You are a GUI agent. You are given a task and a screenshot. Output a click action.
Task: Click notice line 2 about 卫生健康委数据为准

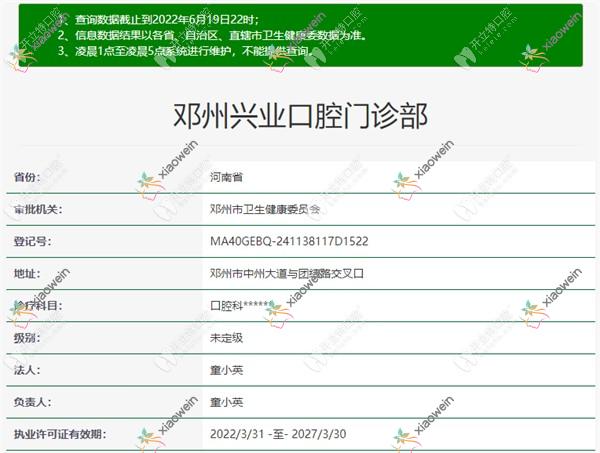pyautogui.click(x=213, y=35)
